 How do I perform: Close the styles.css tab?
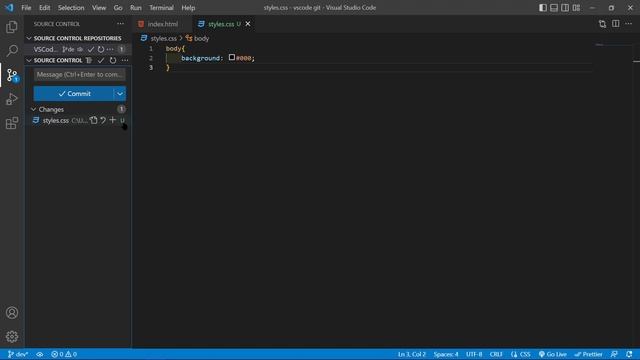[248, 24]
